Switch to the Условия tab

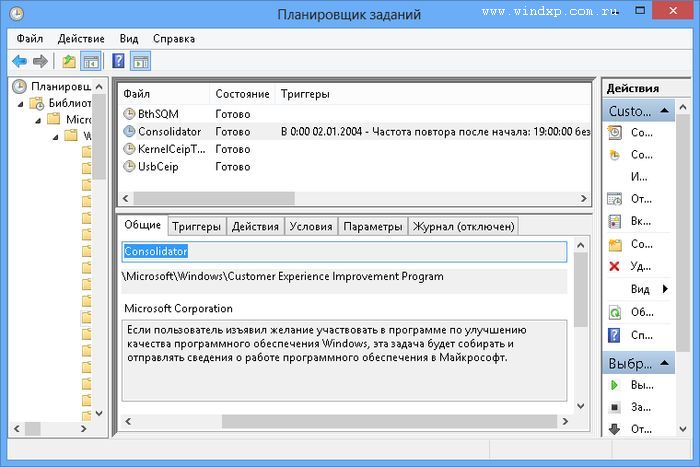pyautogui.click(x=311, y=227)
